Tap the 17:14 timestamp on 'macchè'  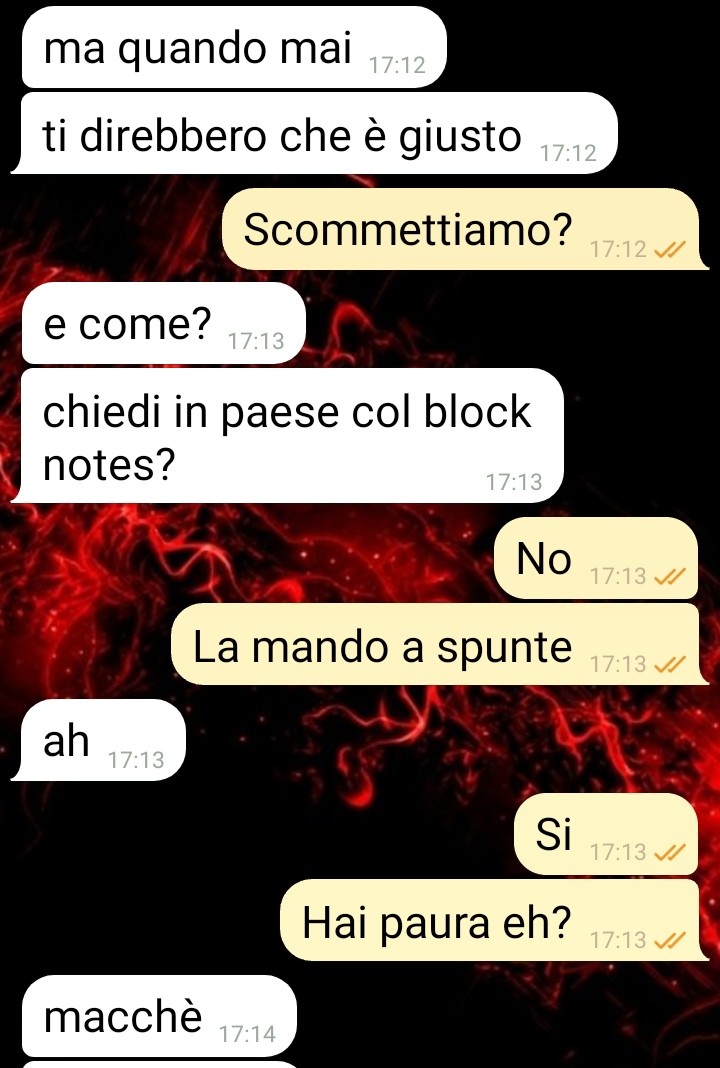click(x=247, y=1035)
